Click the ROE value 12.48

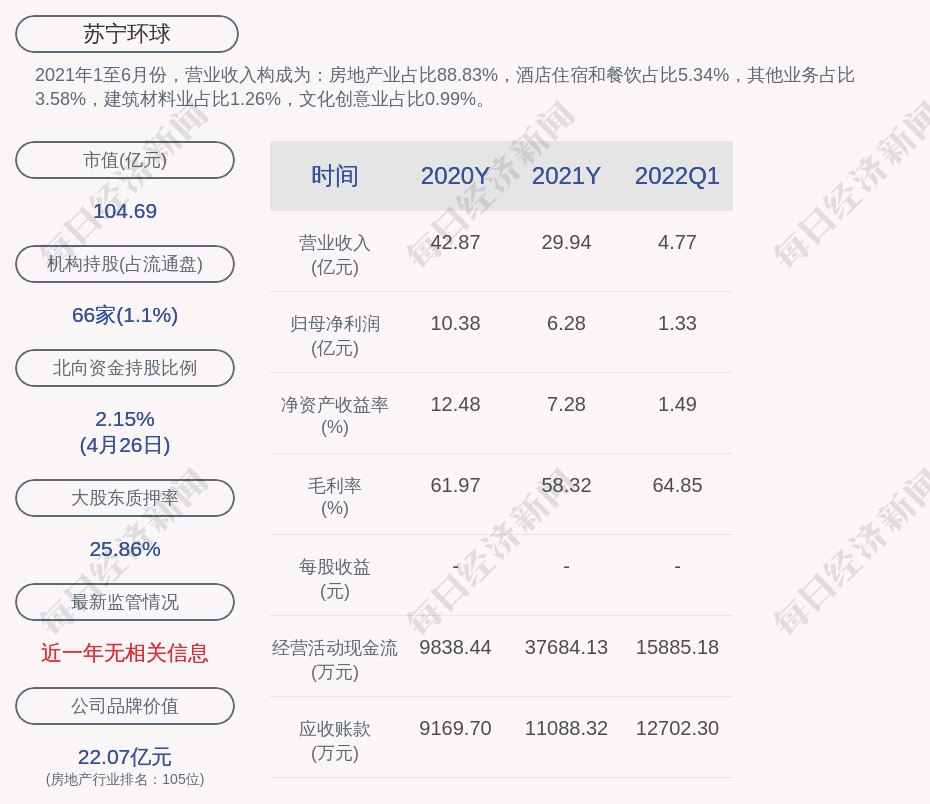click(x=456, y=404)
